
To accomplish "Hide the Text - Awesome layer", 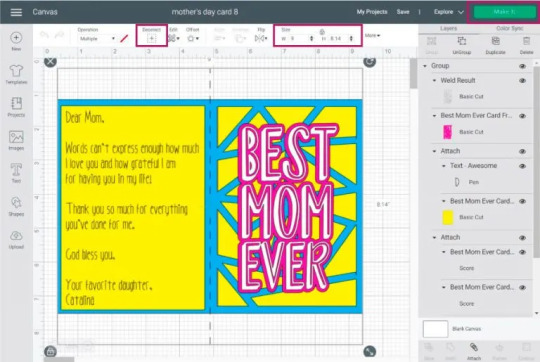I will [522, 166].
